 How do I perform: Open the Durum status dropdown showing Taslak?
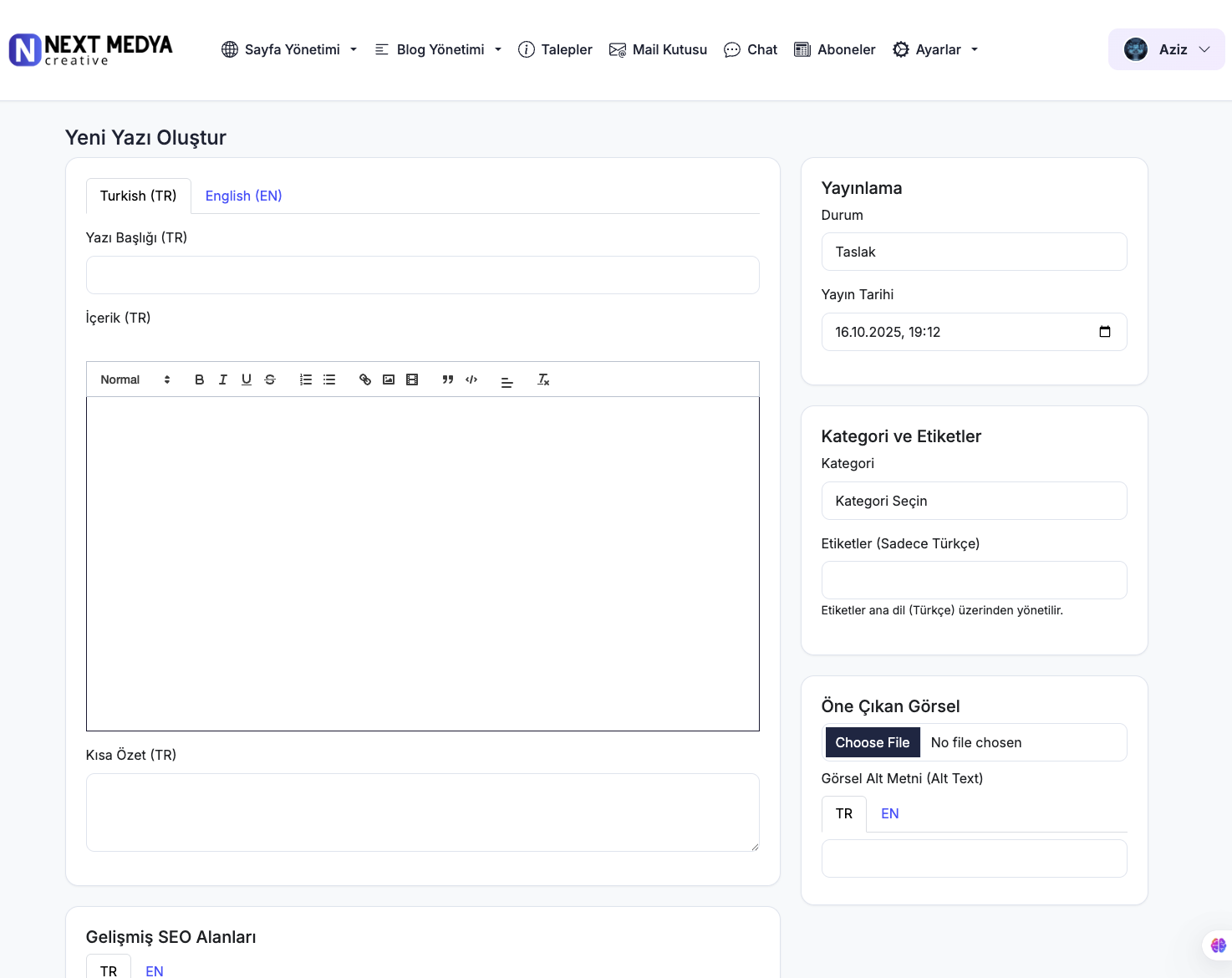[x=974, y=252]
